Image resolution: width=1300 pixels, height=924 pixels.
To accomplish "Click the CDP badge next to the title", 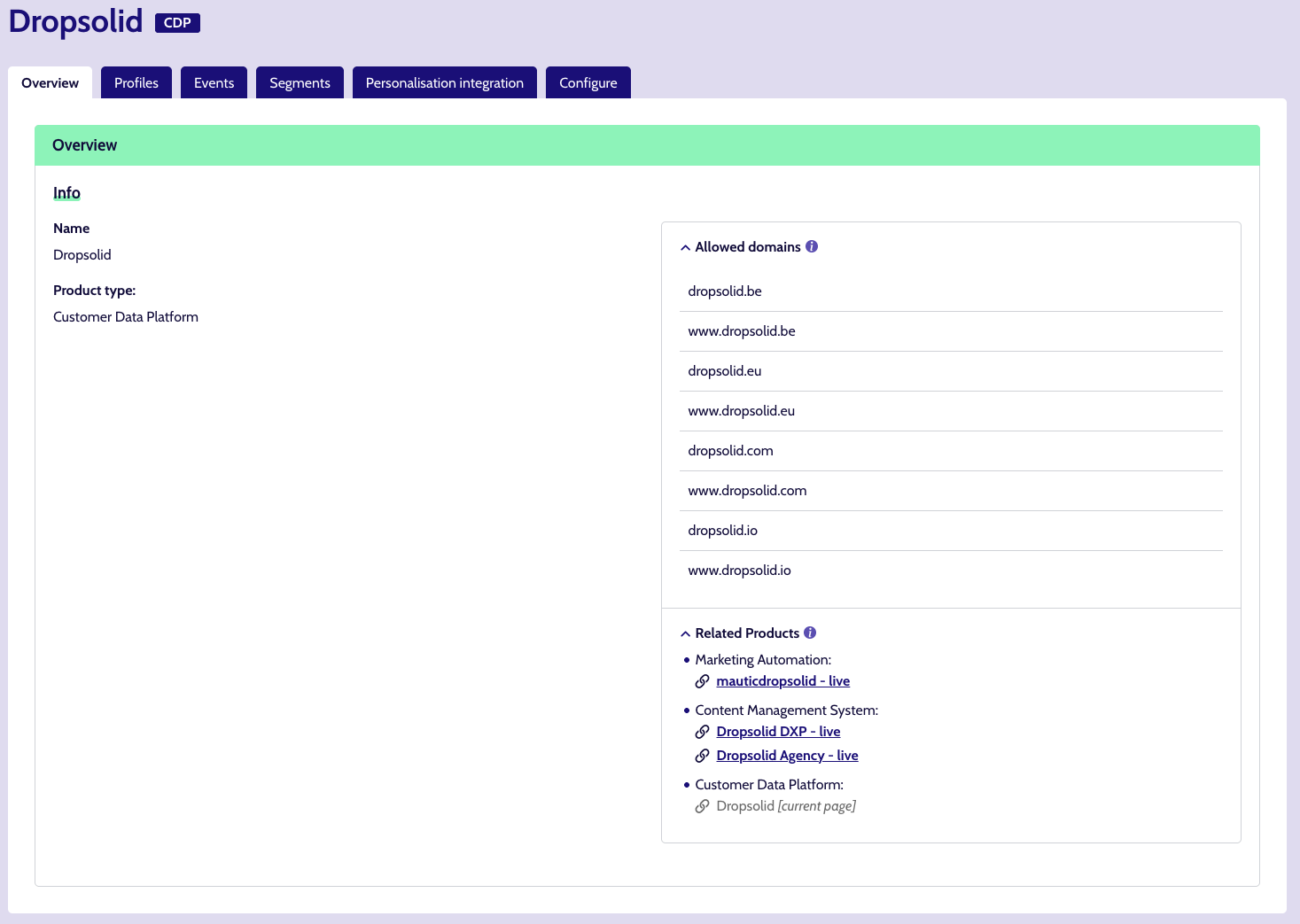I will [x=177, y=23].
